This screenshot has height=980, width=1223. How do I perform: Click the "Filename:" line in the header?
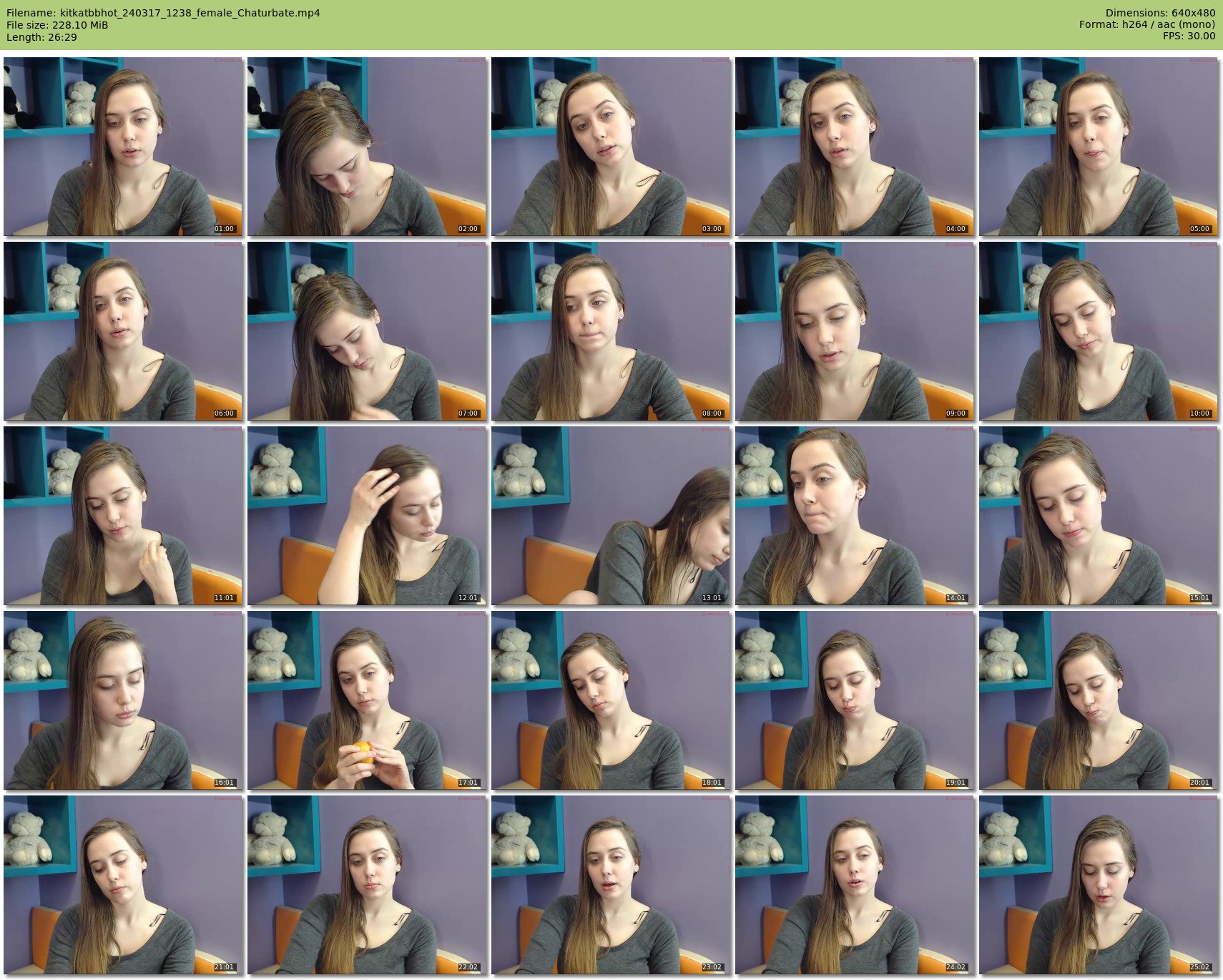coord(163,13)
